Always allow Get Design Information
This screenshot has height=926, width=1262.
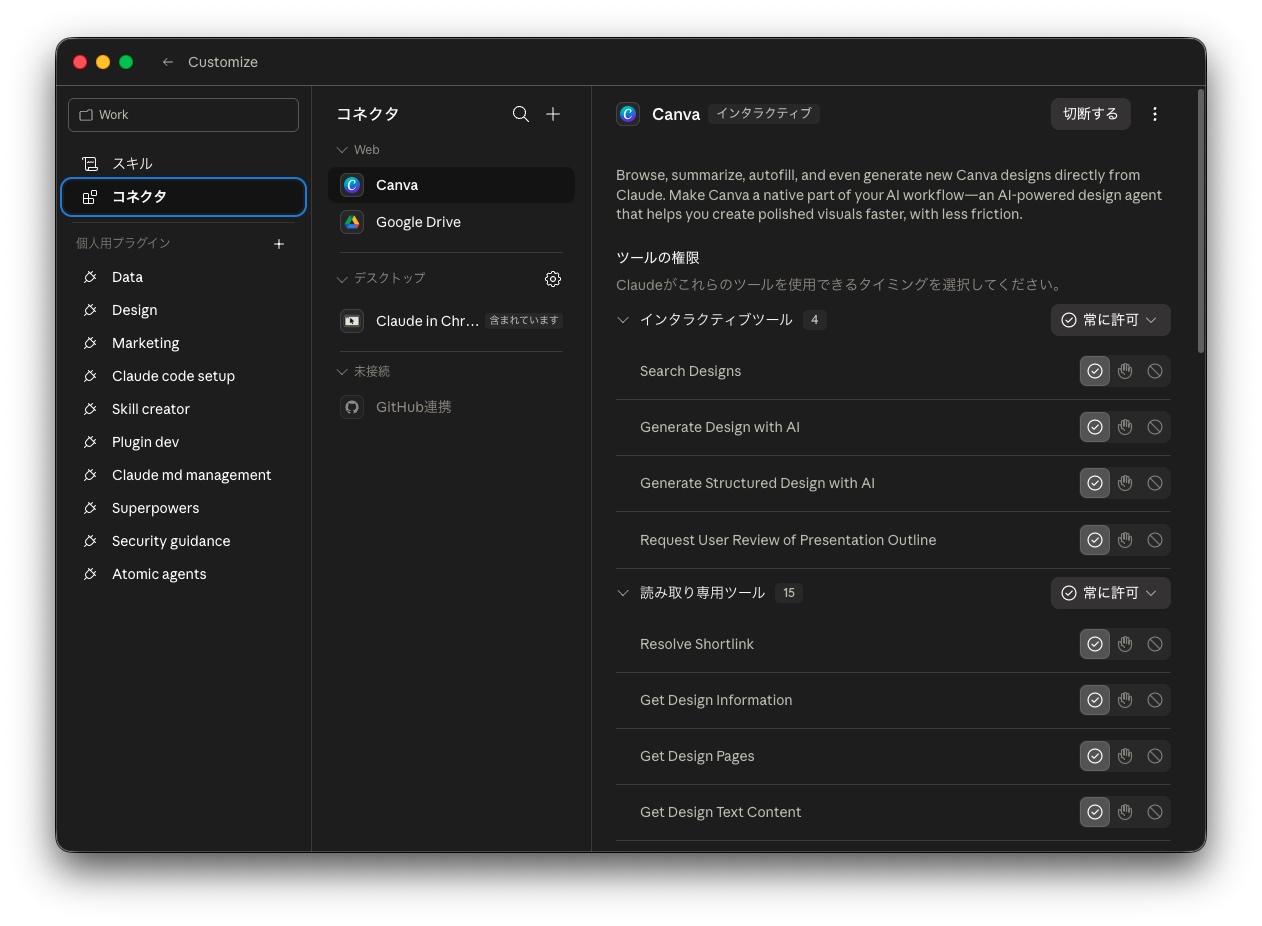[1095, 700]
